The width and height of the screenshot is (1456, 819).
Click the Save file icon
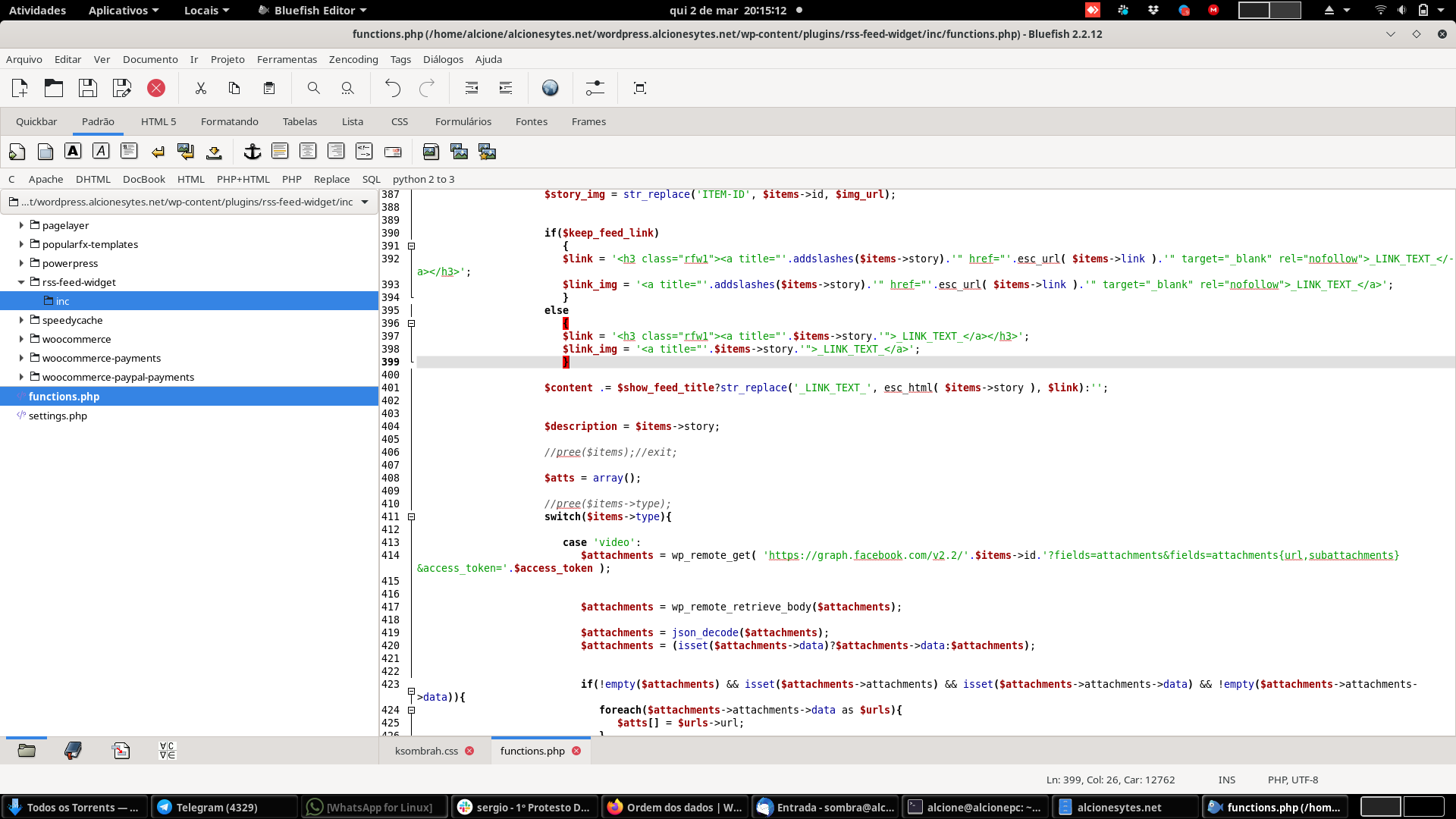[88, 88]
